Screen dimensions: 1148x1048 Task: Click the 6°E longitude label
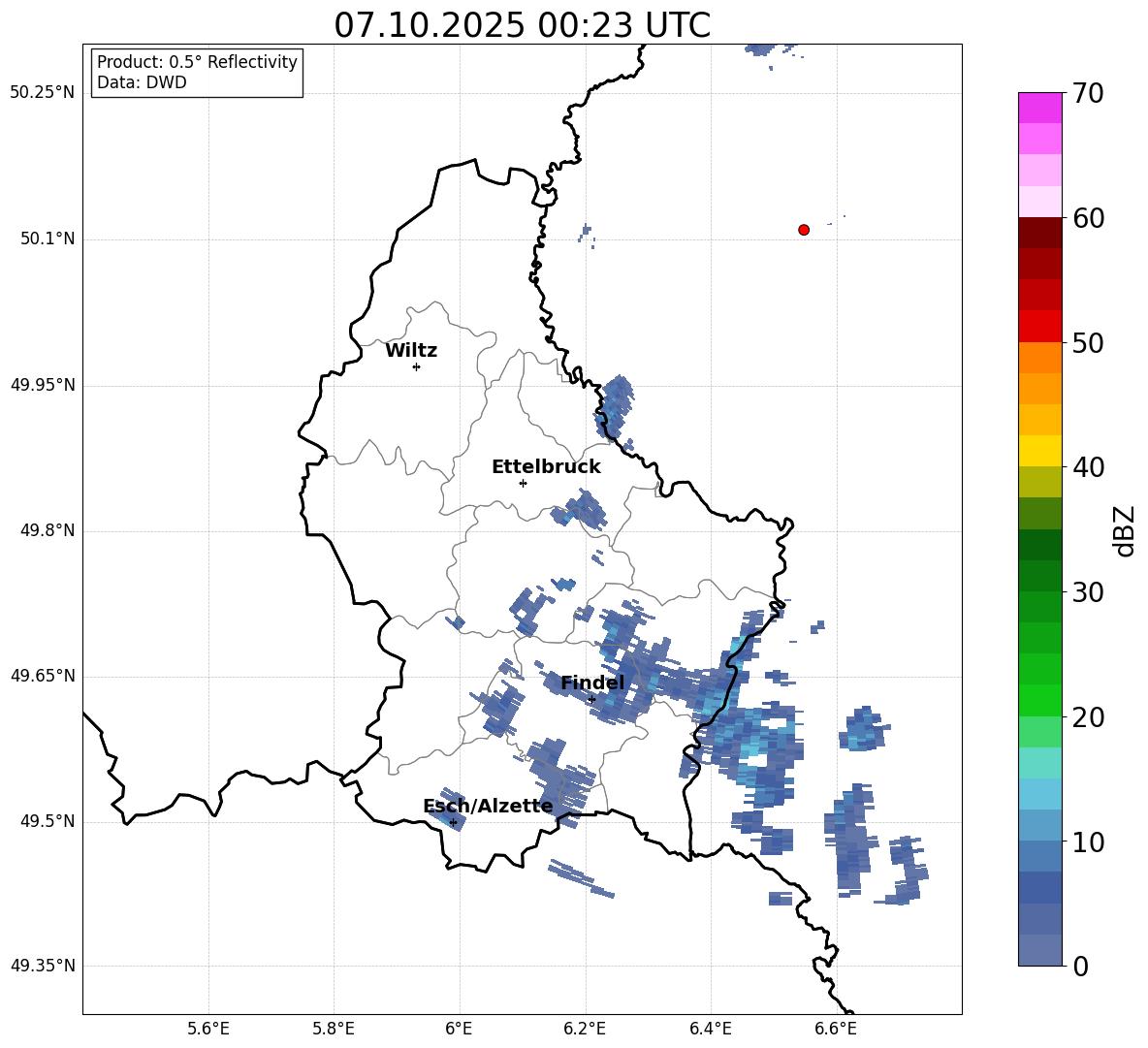459,1029
